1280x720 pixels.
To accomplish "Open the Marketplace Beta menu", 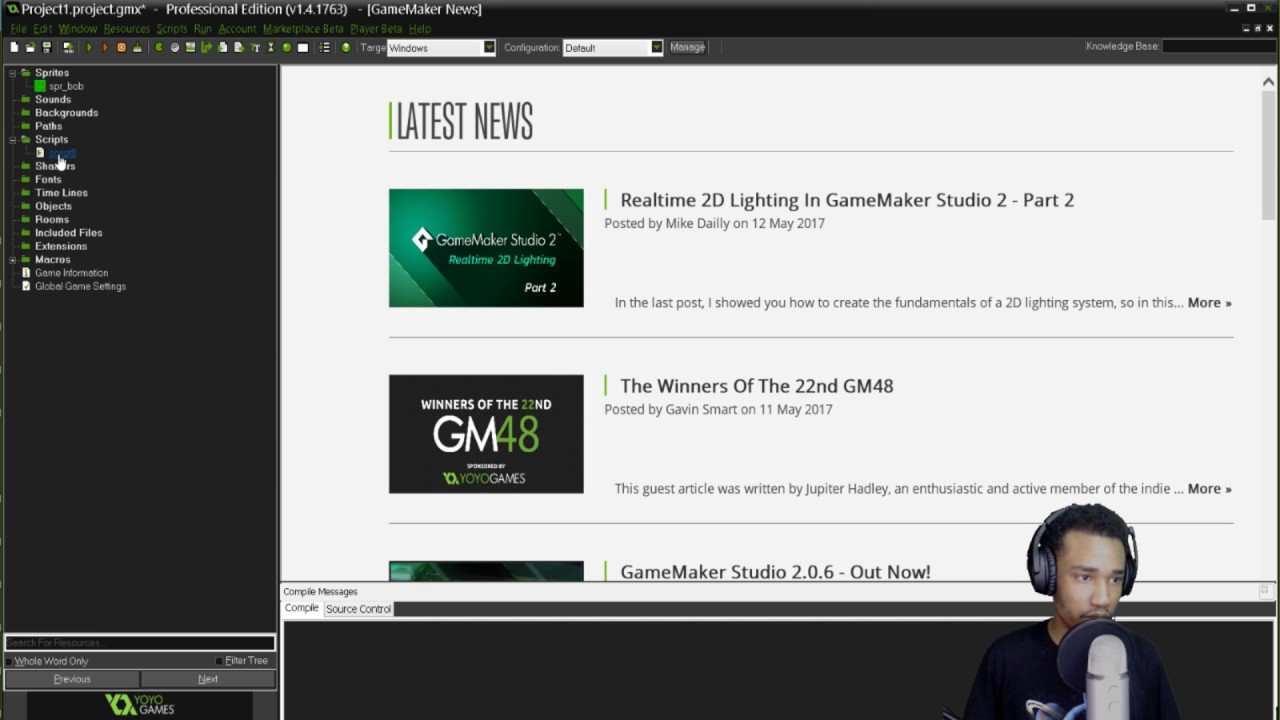I will pos(303,29).
